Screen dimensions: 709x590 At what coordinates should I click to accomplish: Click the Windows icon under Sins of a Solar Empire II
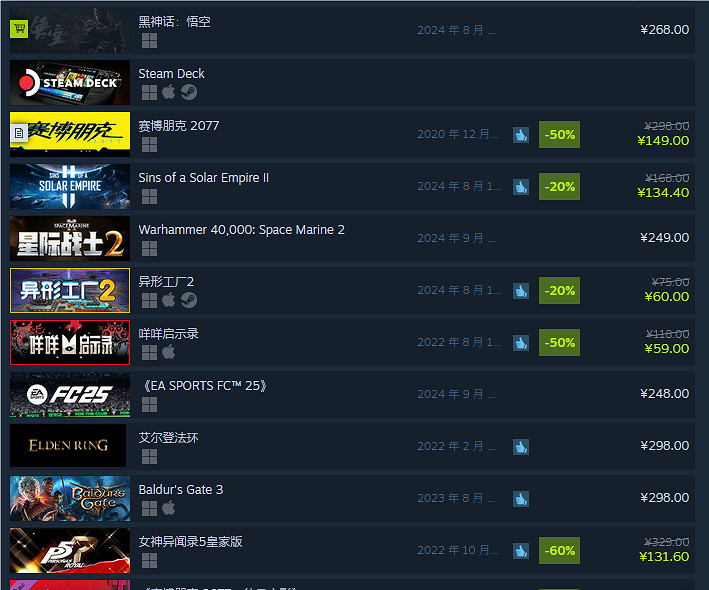tap(149, 197)
